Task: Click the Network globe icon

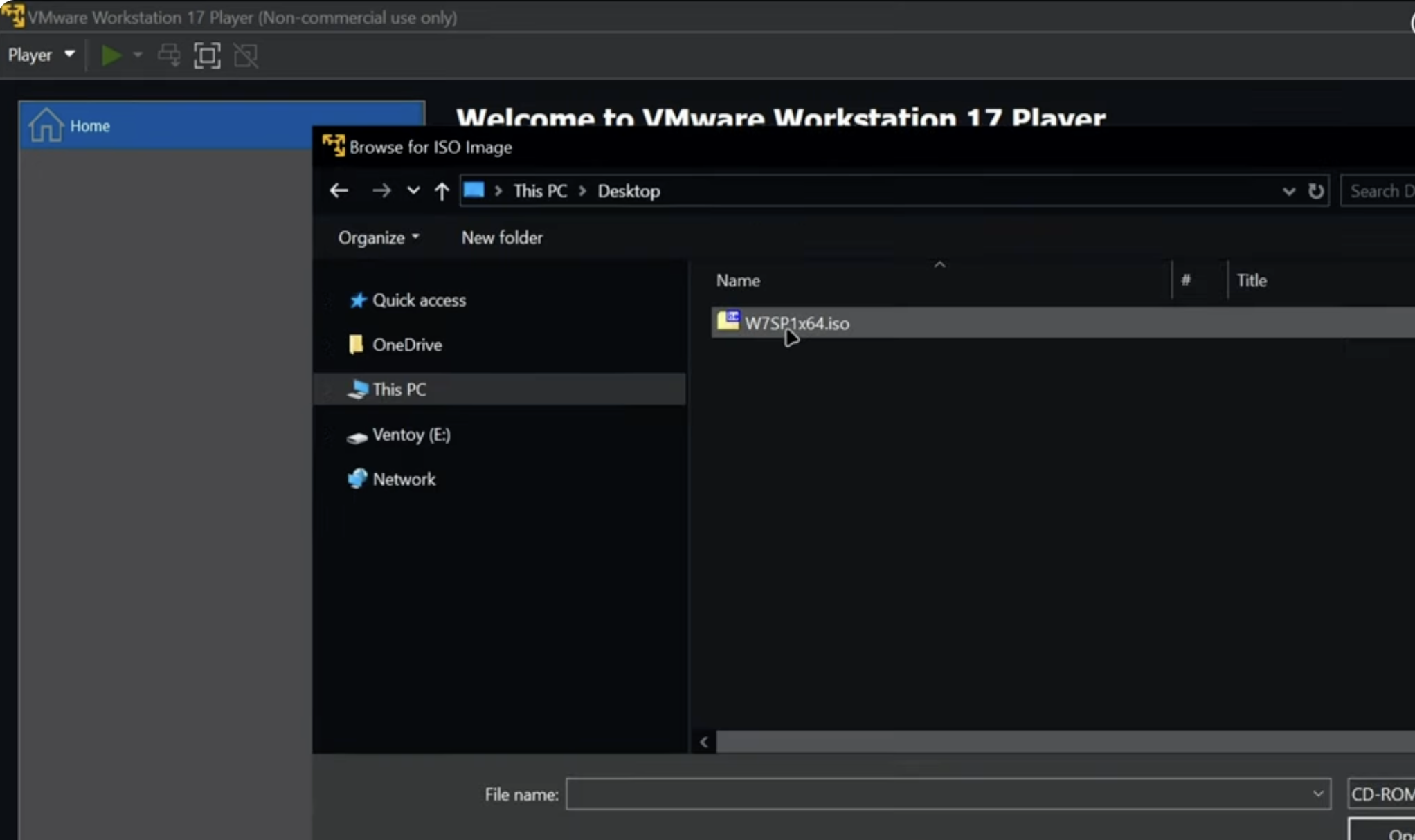Action: coord(357,478)
